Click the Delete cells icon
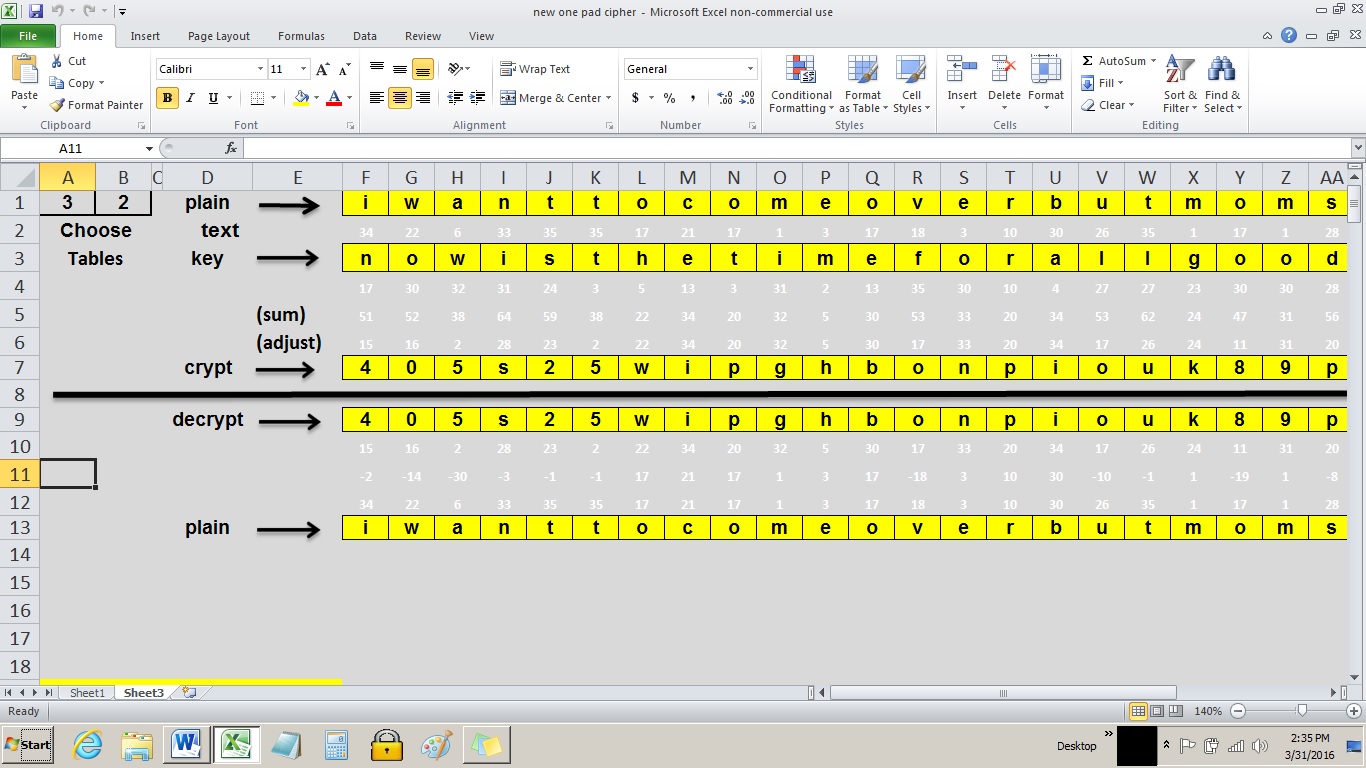The height and width of the screenshot is (768, 1366). pos(1004,69)
